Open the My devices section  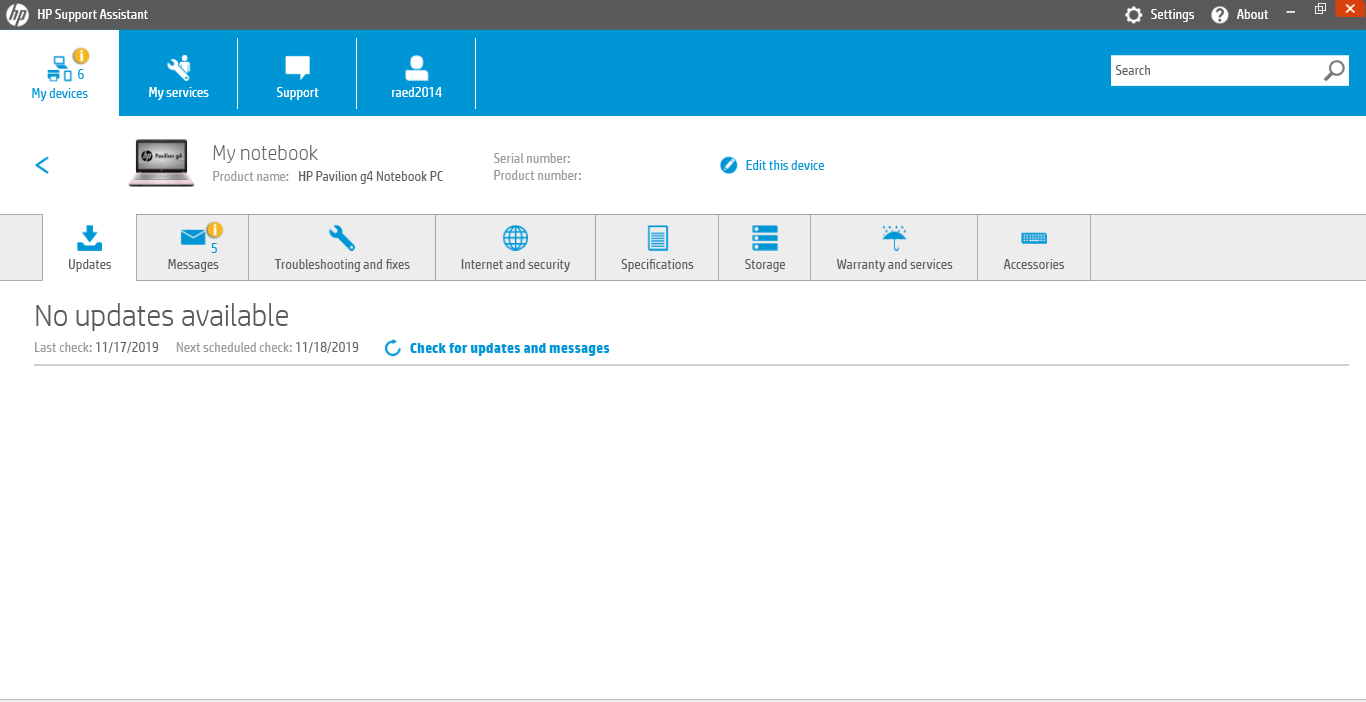[x=59, y=73]
